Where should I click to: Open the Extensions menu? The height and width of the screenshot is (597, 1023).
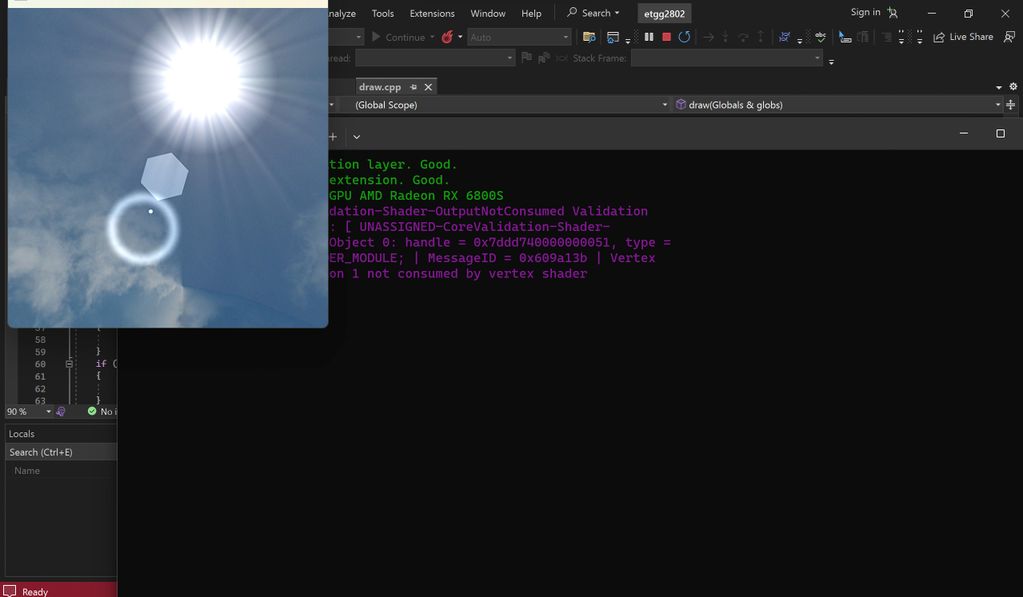click(432, 13)
